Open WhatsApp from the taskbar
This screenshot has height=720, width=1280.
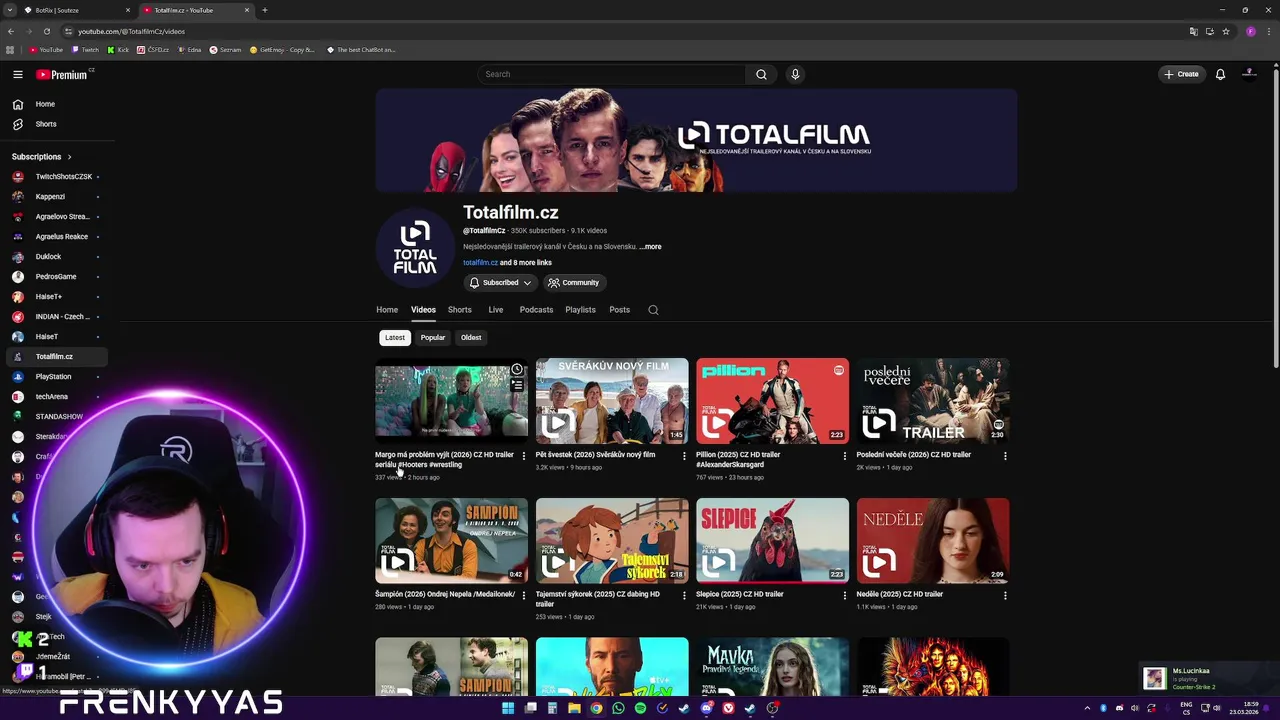618,708
